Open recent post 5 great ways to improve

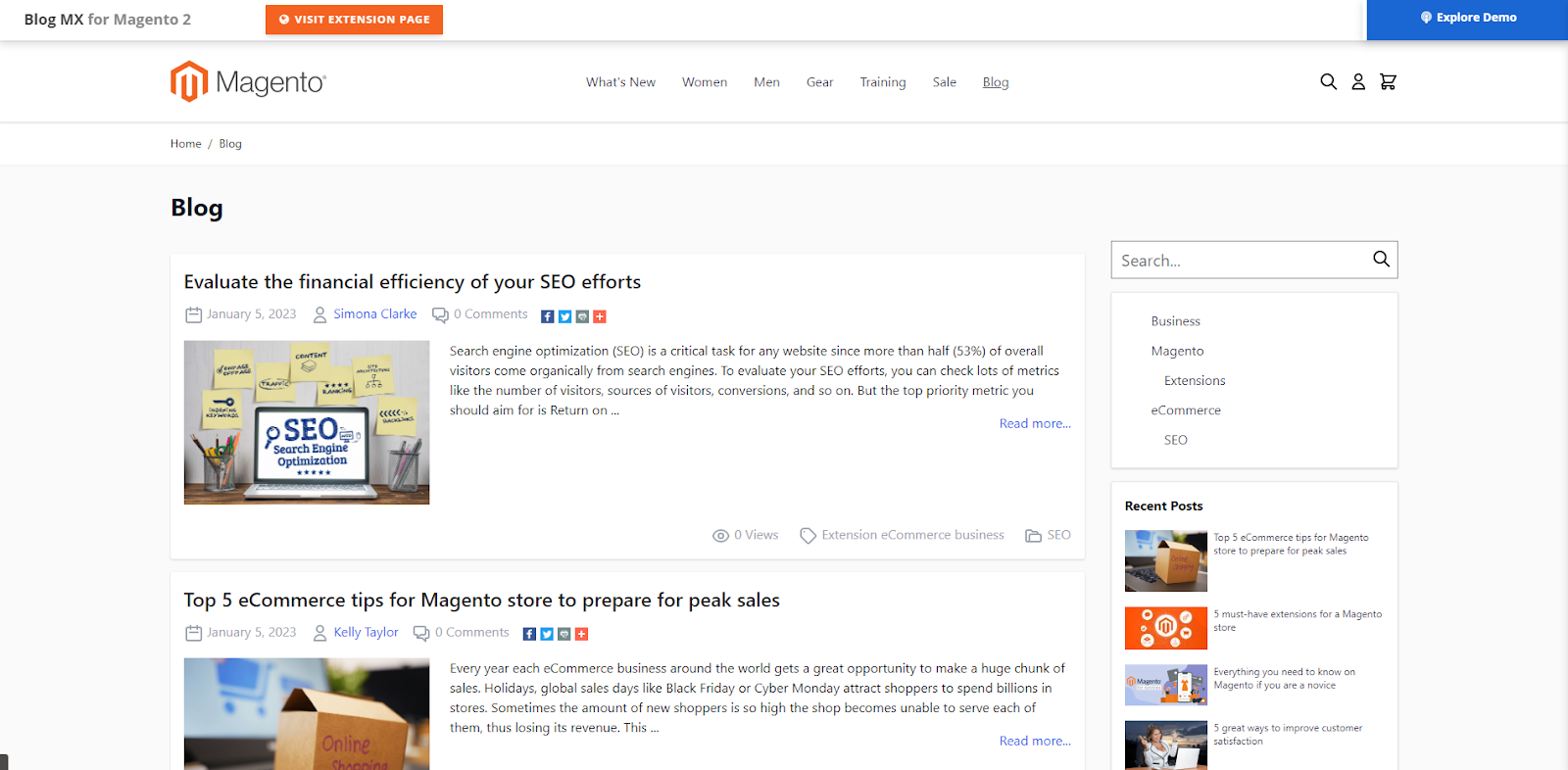click(x=1288, y=735)
